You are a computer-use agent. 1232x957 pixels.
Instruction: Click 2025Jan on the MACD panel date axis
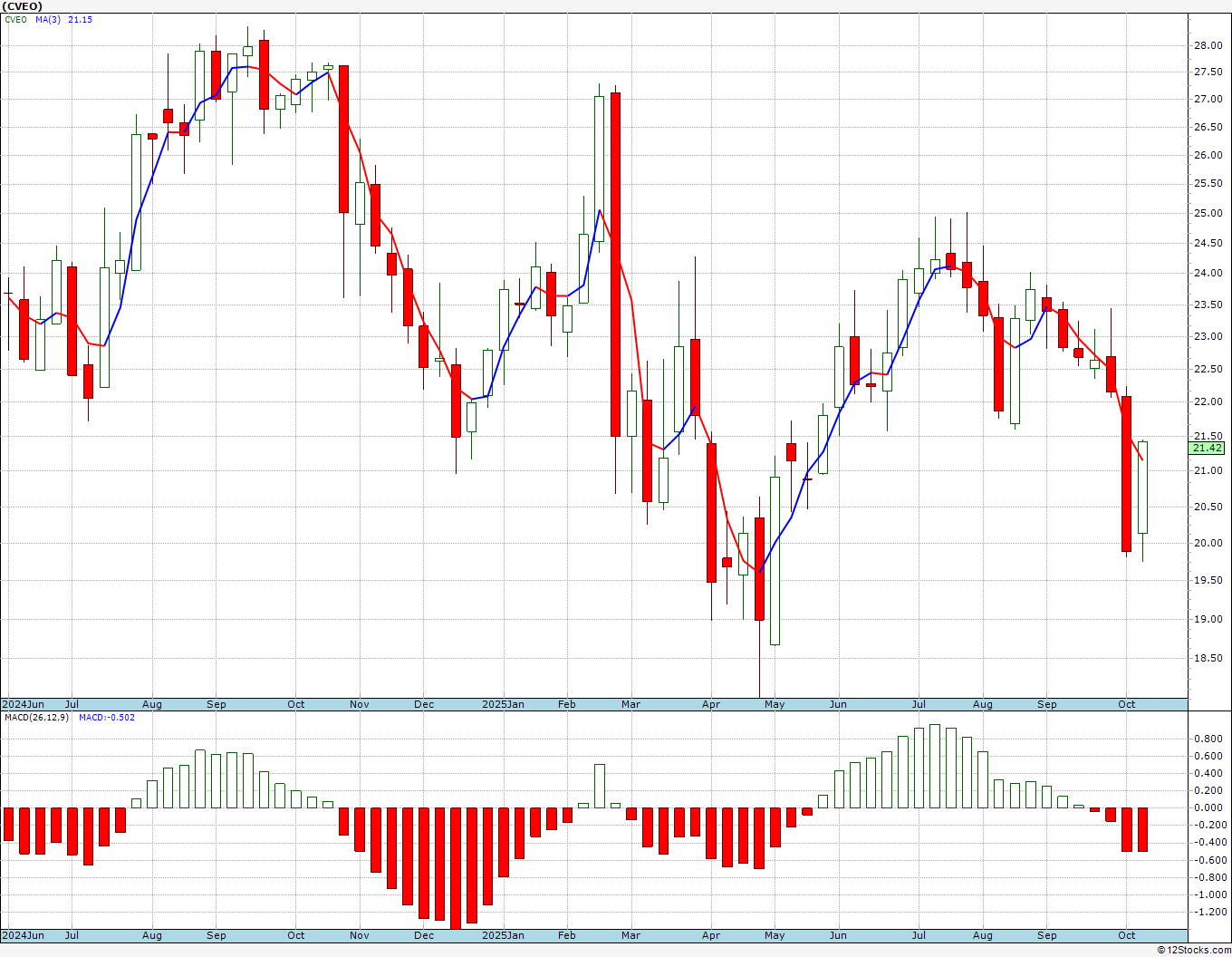pyautogui.click(x=503, y=935)
